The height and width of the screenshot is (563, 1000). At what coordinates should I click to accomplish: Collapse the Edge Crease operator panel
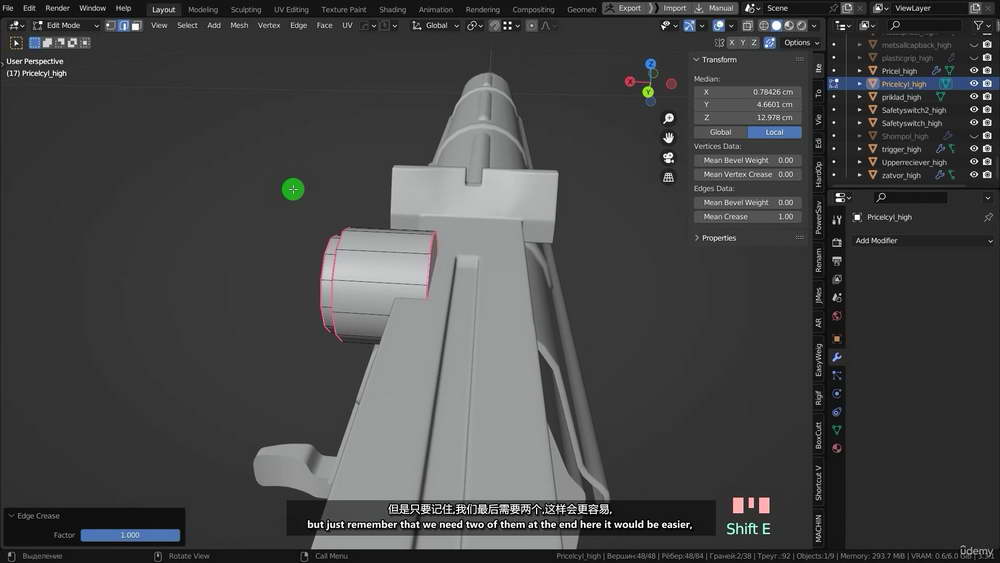[x=11, y=516]
